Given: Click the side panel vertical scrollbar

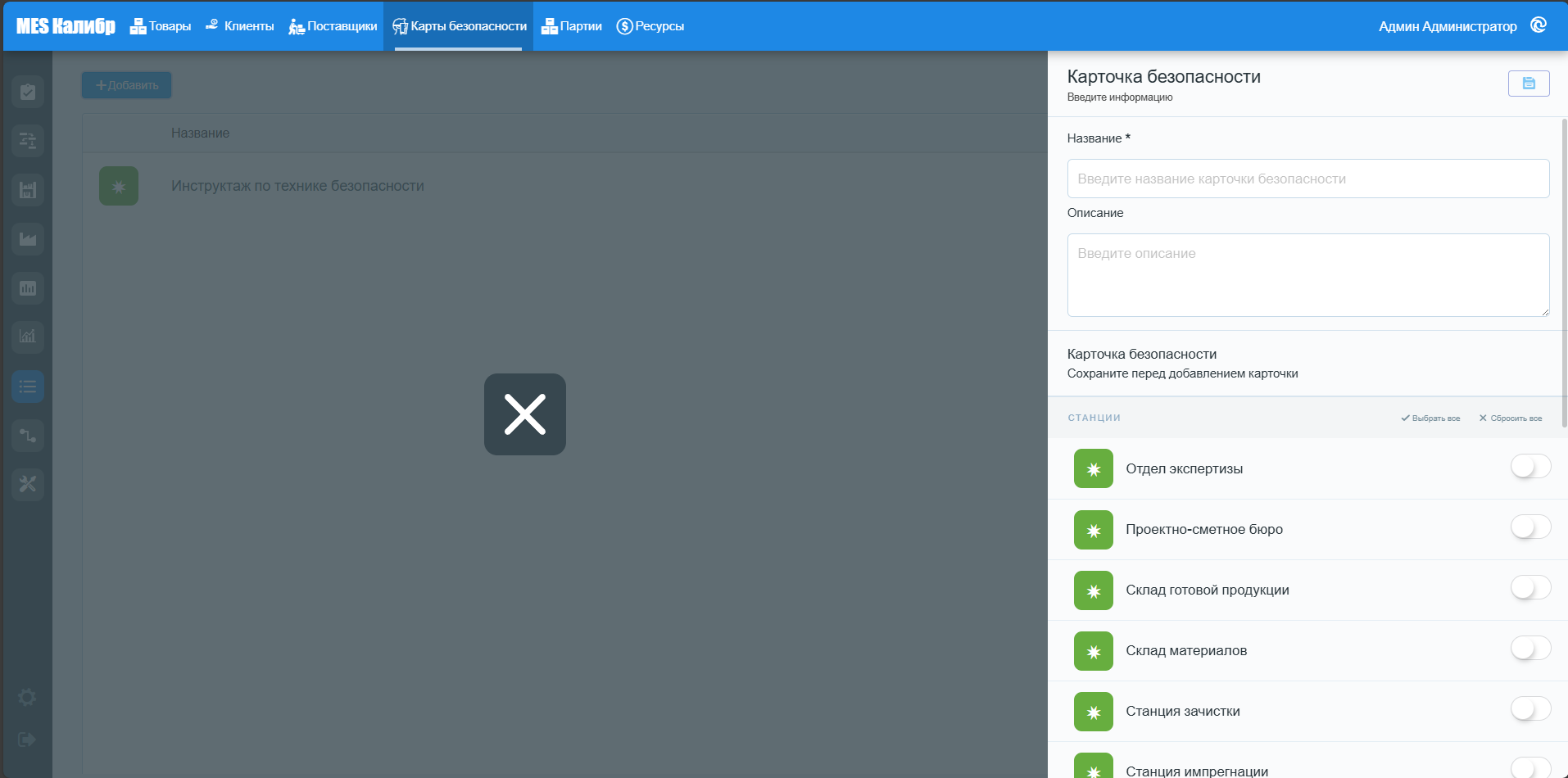Looking at the screenshot, I should 1565,273.
